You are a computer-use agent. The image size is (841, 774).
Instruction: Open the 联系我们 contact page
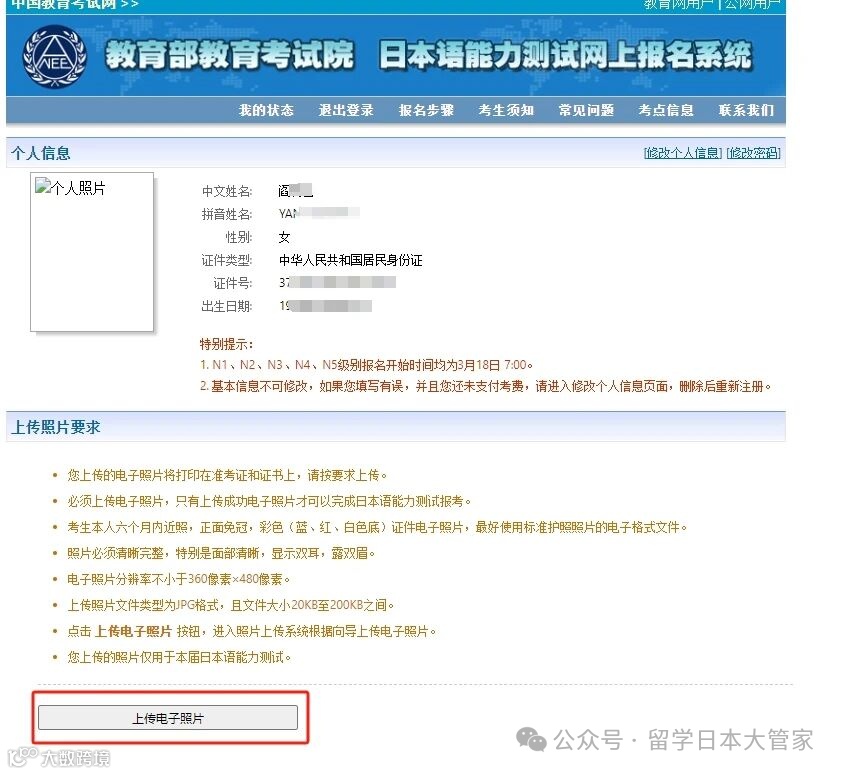tap(746, 110)
